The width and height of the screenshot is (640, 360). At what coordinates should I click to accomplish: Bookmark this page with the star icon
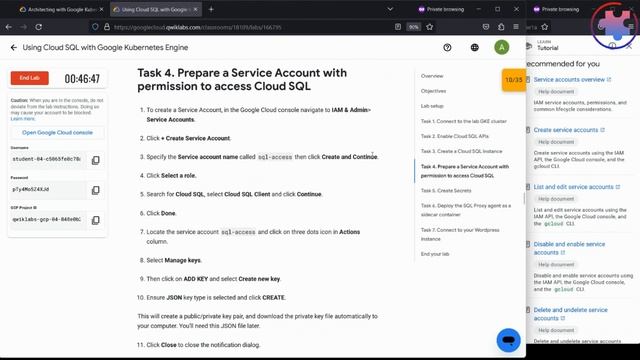pyautogui.click(x=429, y=27)
